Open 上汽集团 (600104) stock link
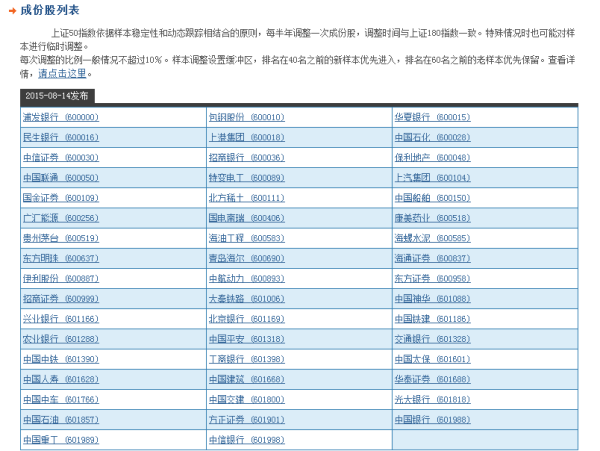The width and height of the screenshot is (600, 451). pos(432,178)
